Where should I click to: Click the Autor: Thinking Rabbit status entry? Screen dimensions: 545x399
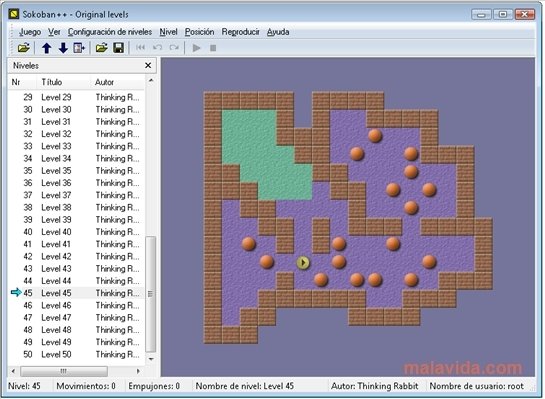(x=374, y=386)
